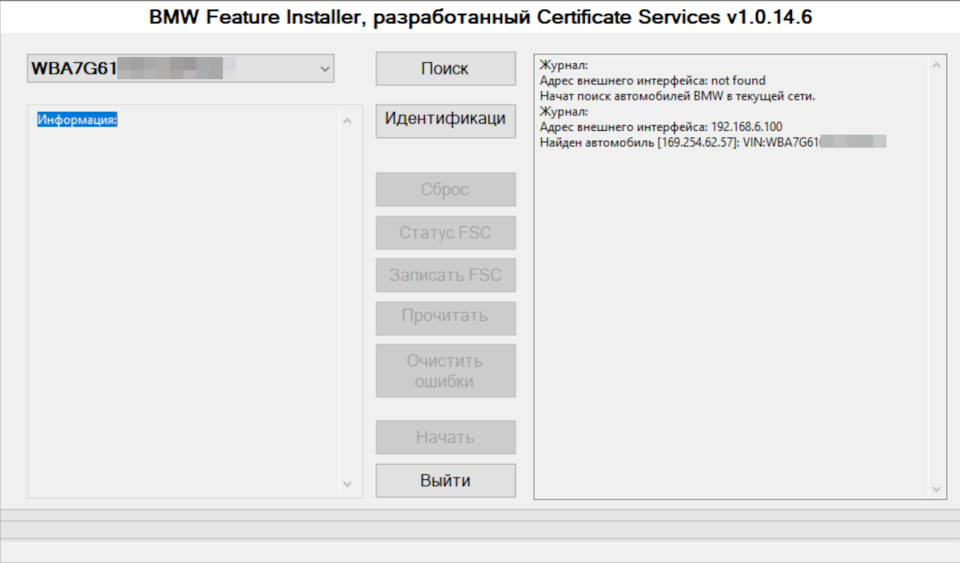Click log panel scroll up arrow
Screen dimensions: 960x563
pyautogui.click(x=936, y=65)
